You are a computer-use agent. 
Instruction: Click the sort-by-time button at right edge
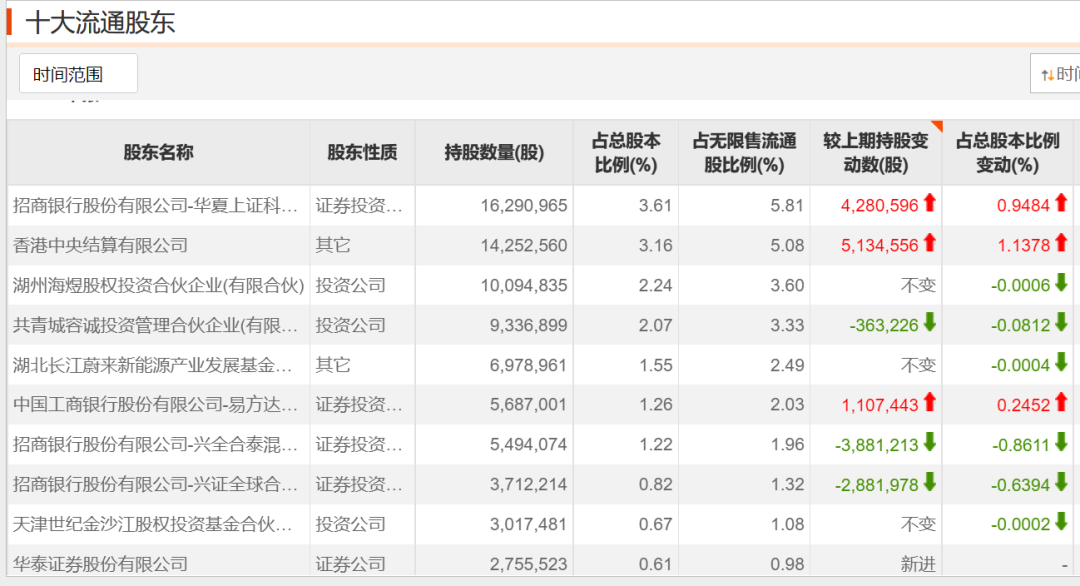(x=1056, y=74)
